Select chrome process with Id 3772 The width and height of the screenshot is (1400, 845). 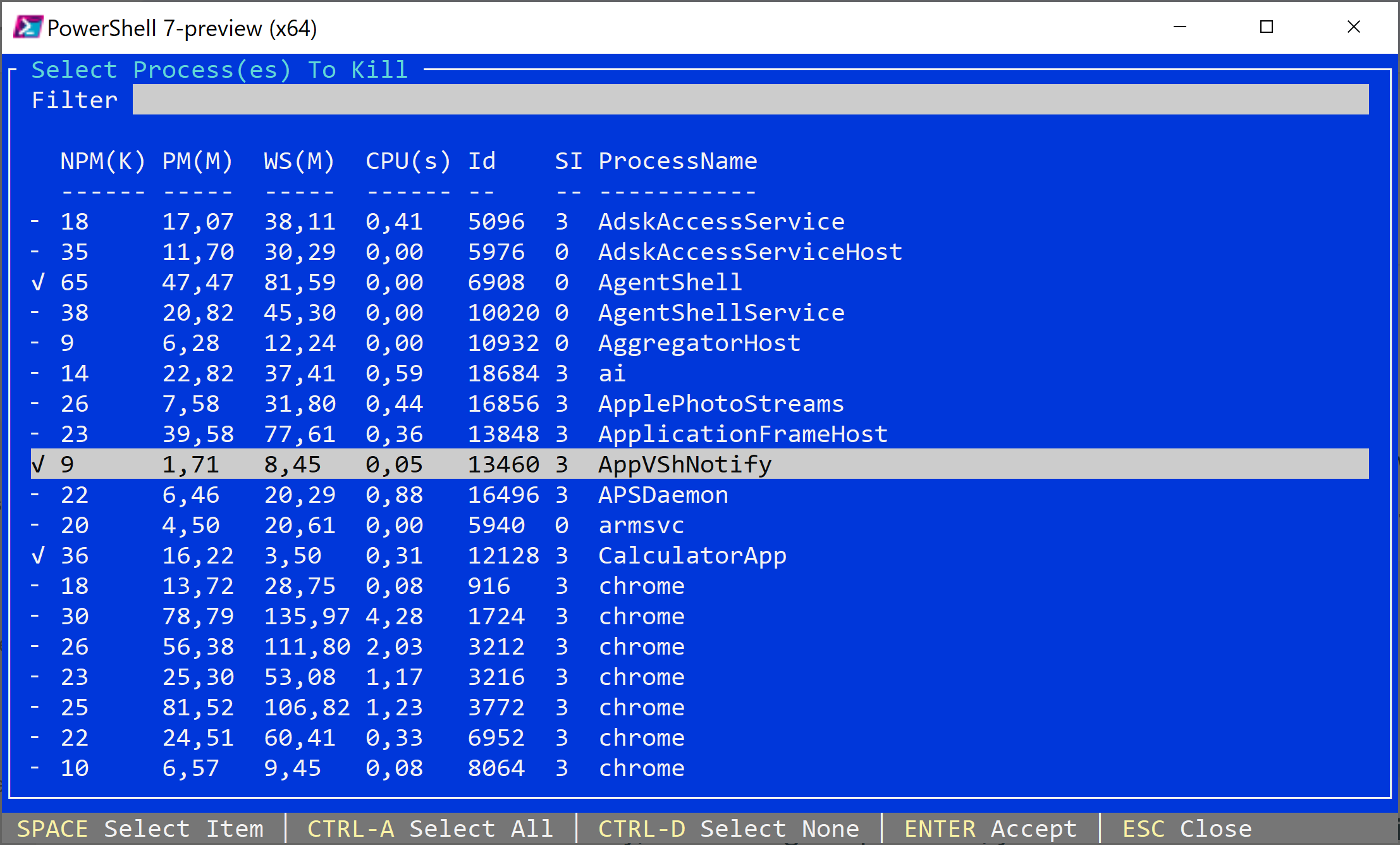(x=642, y=708)
